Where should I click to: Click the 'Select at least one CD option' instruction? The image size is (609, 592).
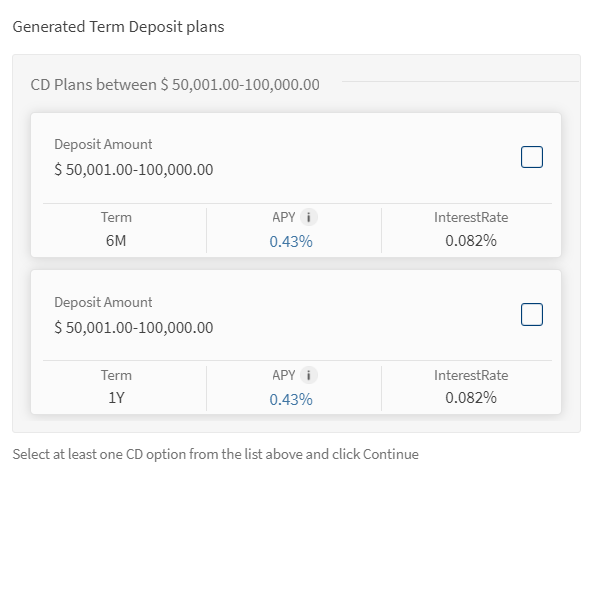tap(215, 454)
